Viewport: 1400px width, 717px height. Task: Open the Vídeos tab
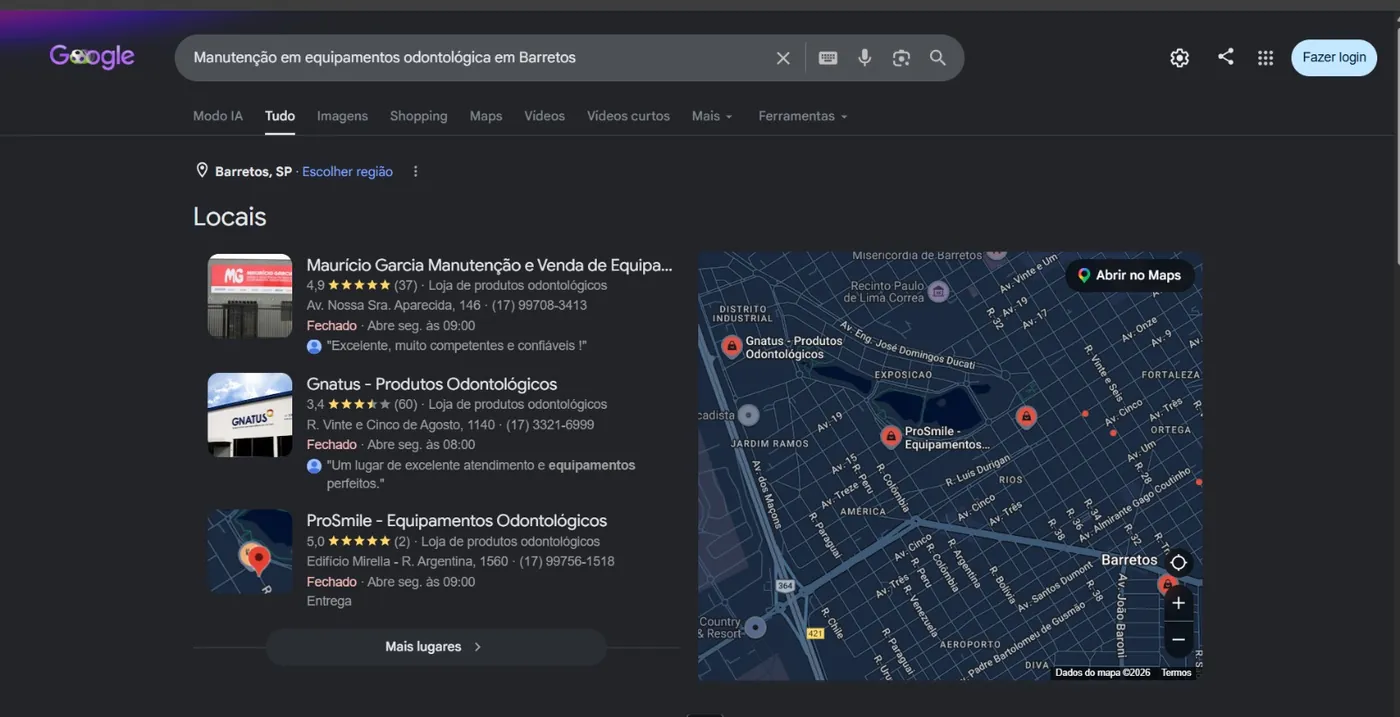coord(545,116)
